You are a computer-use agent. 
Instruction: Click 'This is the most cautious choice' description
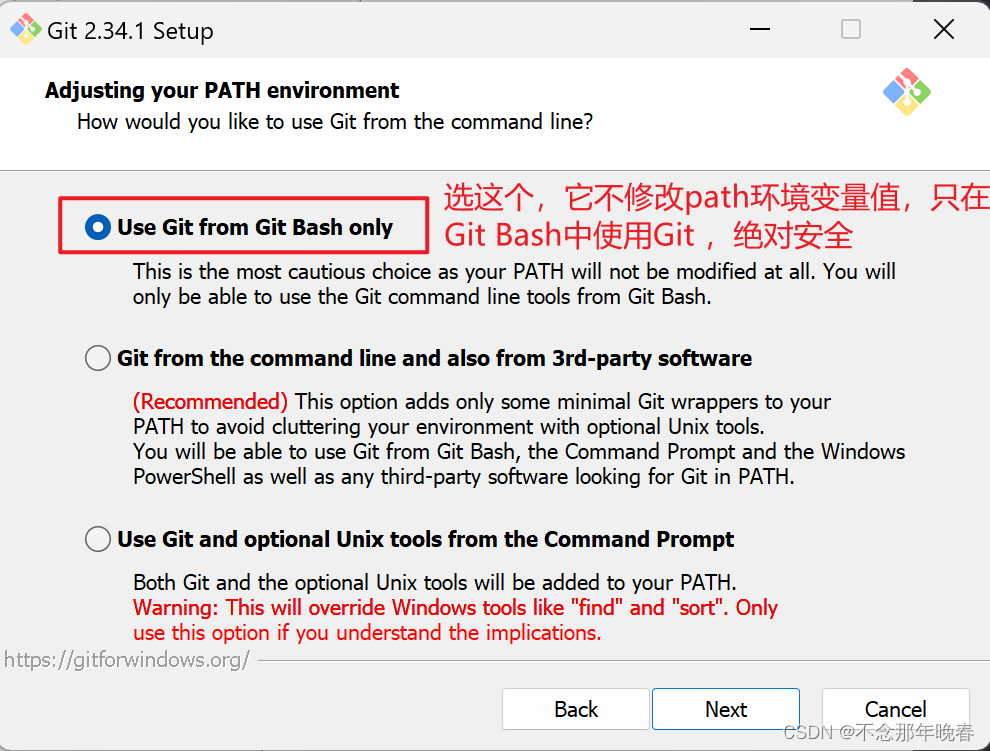[x=514, y=284]
